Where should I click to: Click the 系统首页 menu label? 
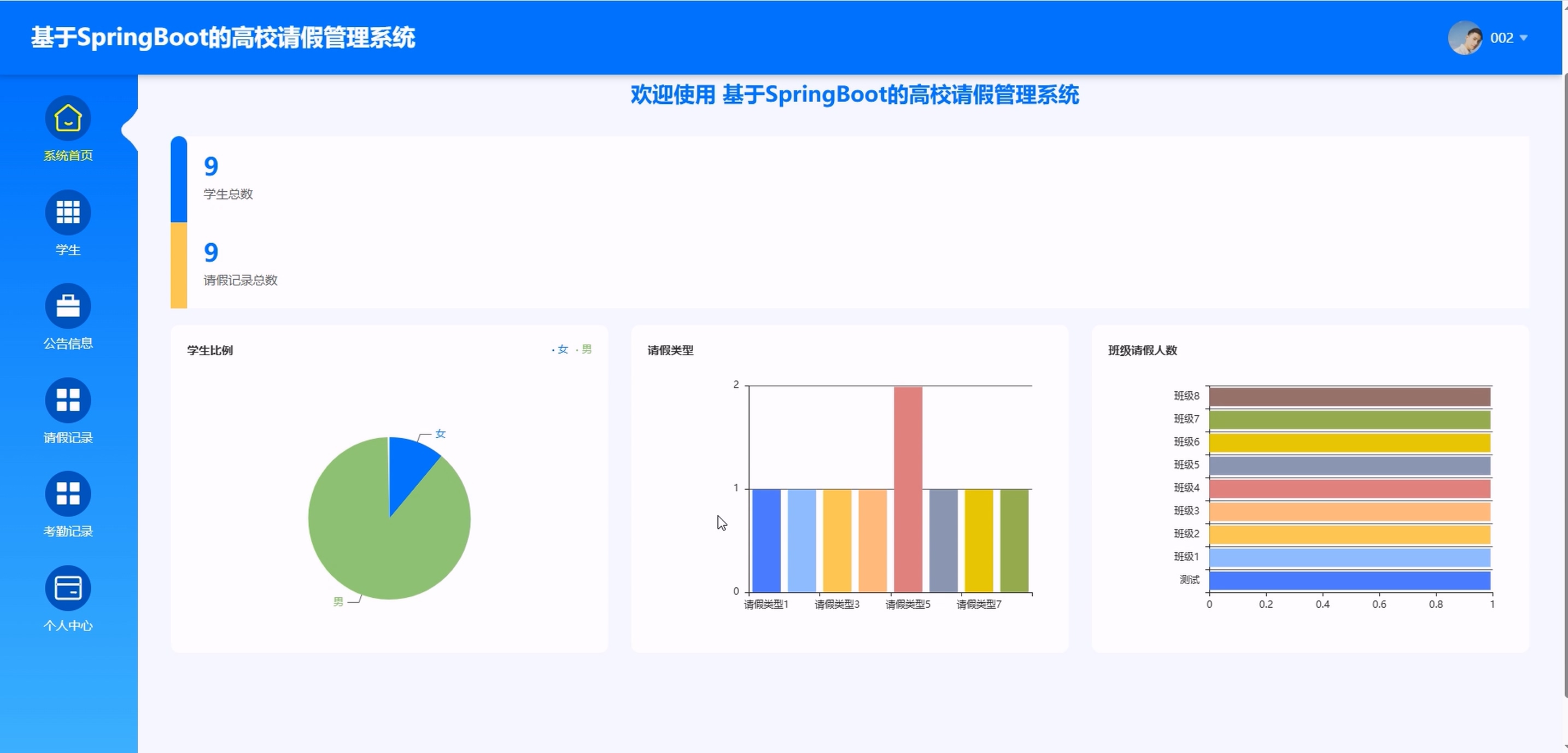(68, 156)
